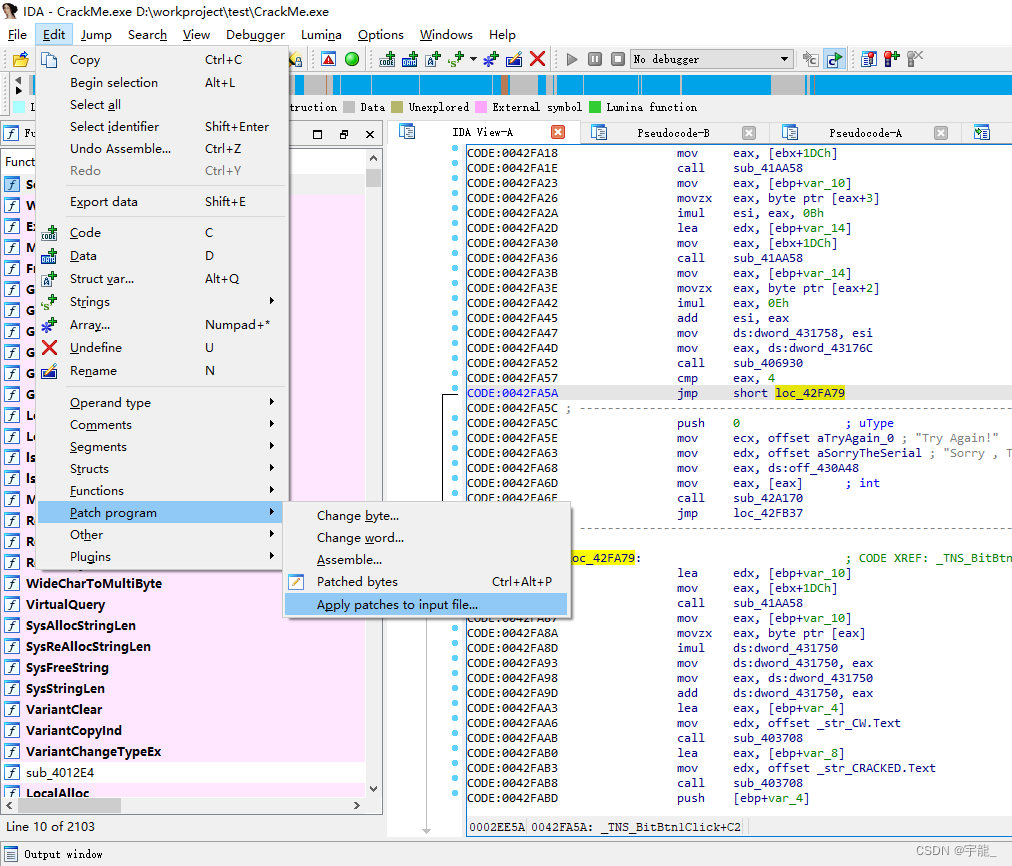1012x866 pixels.
Task: Open the Debugger menu
Action: point(256,35)
